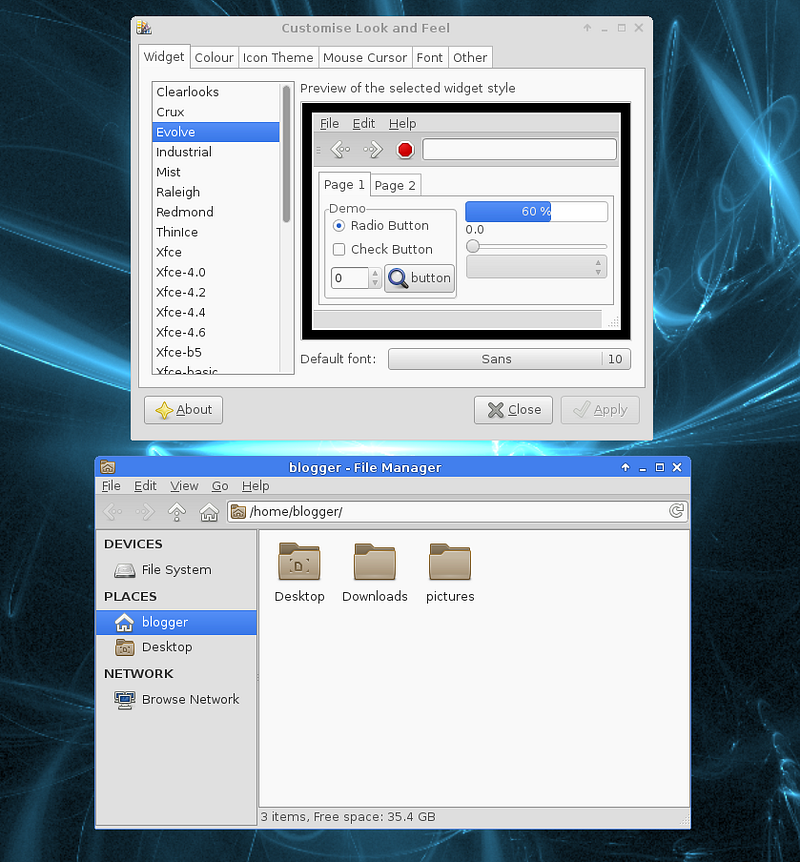This screenshot has width=800, height=862.
Task: Click the forward arrow in File Manager toolbar
Action: 145,512
